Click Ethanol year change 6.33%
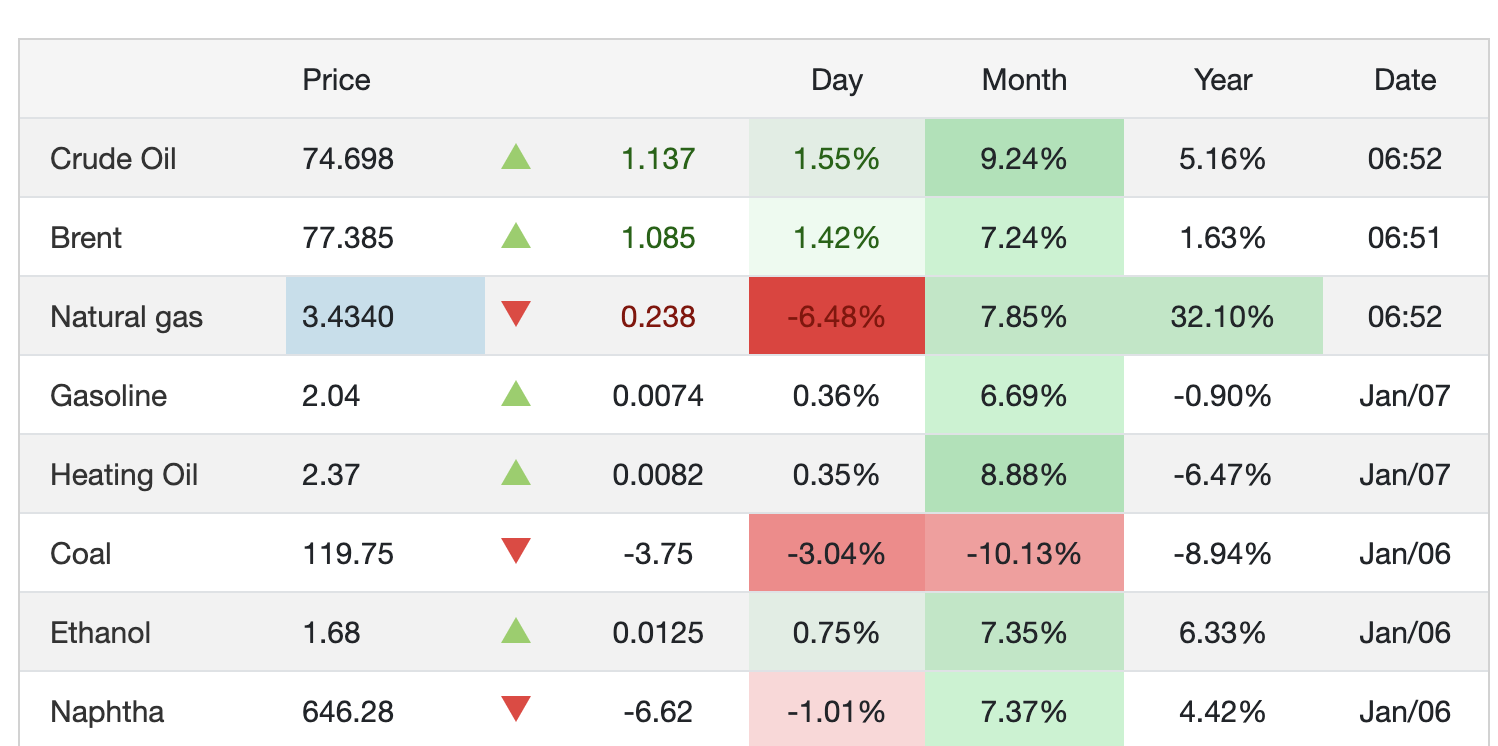 click(x=1222, y=633)
